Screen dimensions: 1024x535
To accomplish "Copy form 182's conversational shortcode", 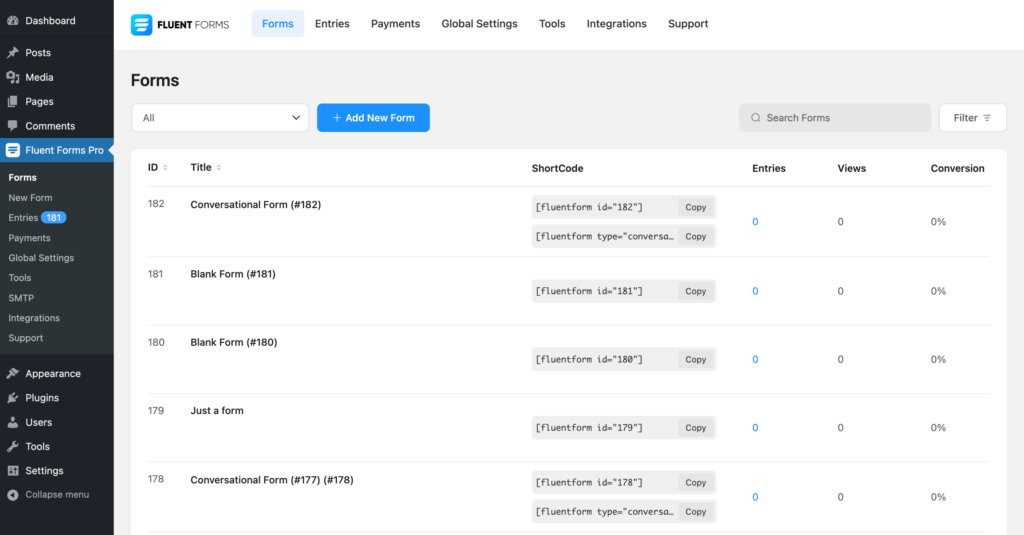I will 696,236.
